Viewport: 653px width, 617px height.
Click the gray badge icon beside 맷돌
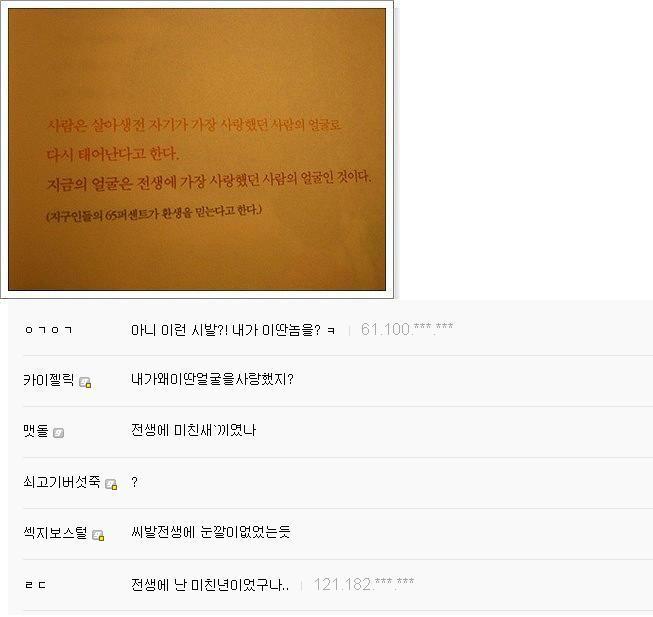[x=59, y=433]
